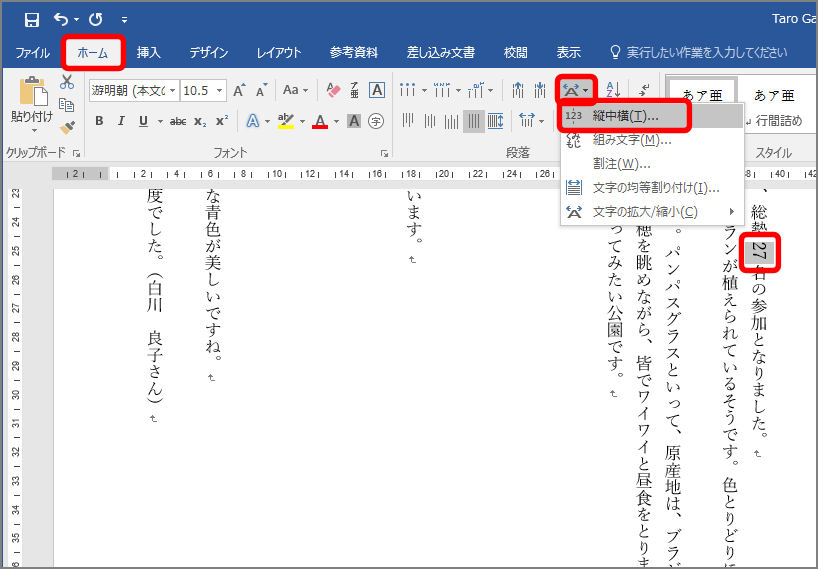Switch to the 表示 tab
Viewport: 818px width, 569px height.
click(x=569, y=53)
